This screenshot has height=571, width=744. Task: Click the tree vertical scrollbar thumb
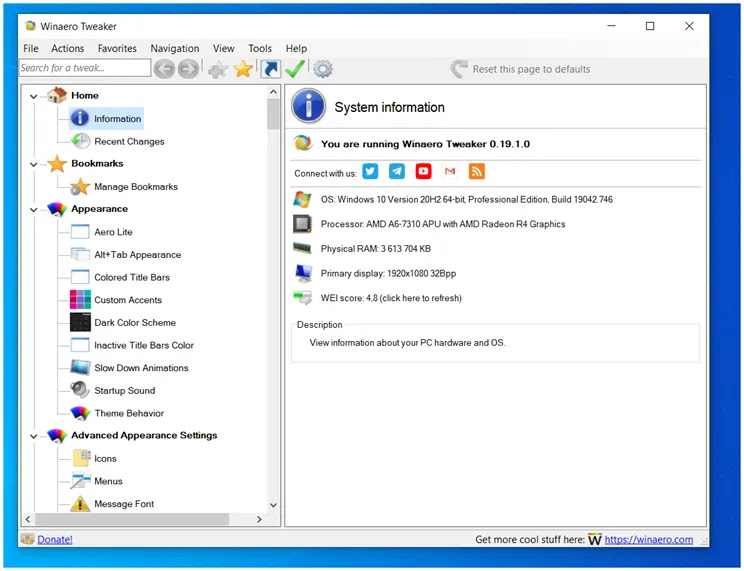(273, 114)
